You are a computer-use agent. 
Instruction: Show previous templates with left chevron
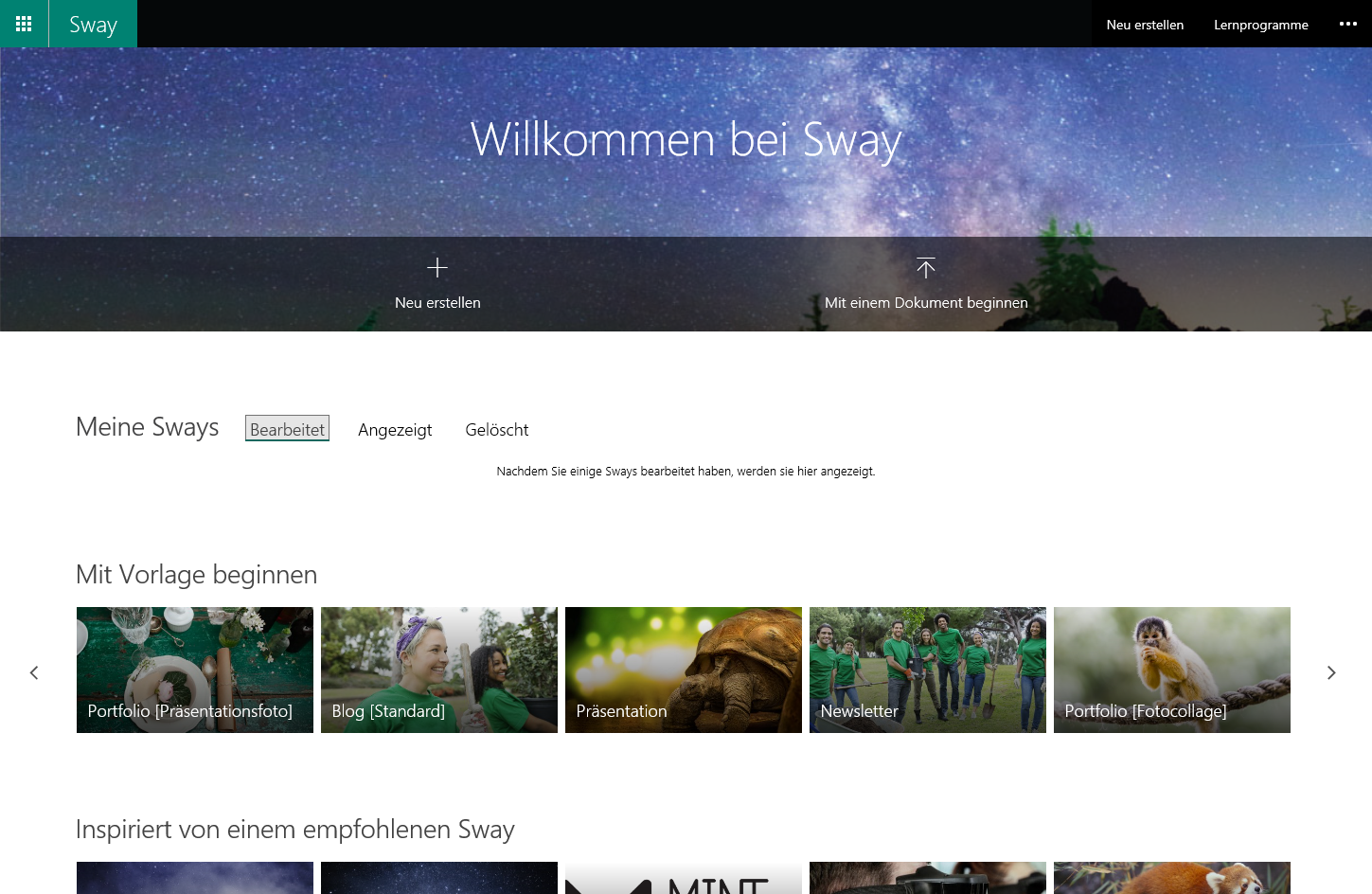coord(34,672)
